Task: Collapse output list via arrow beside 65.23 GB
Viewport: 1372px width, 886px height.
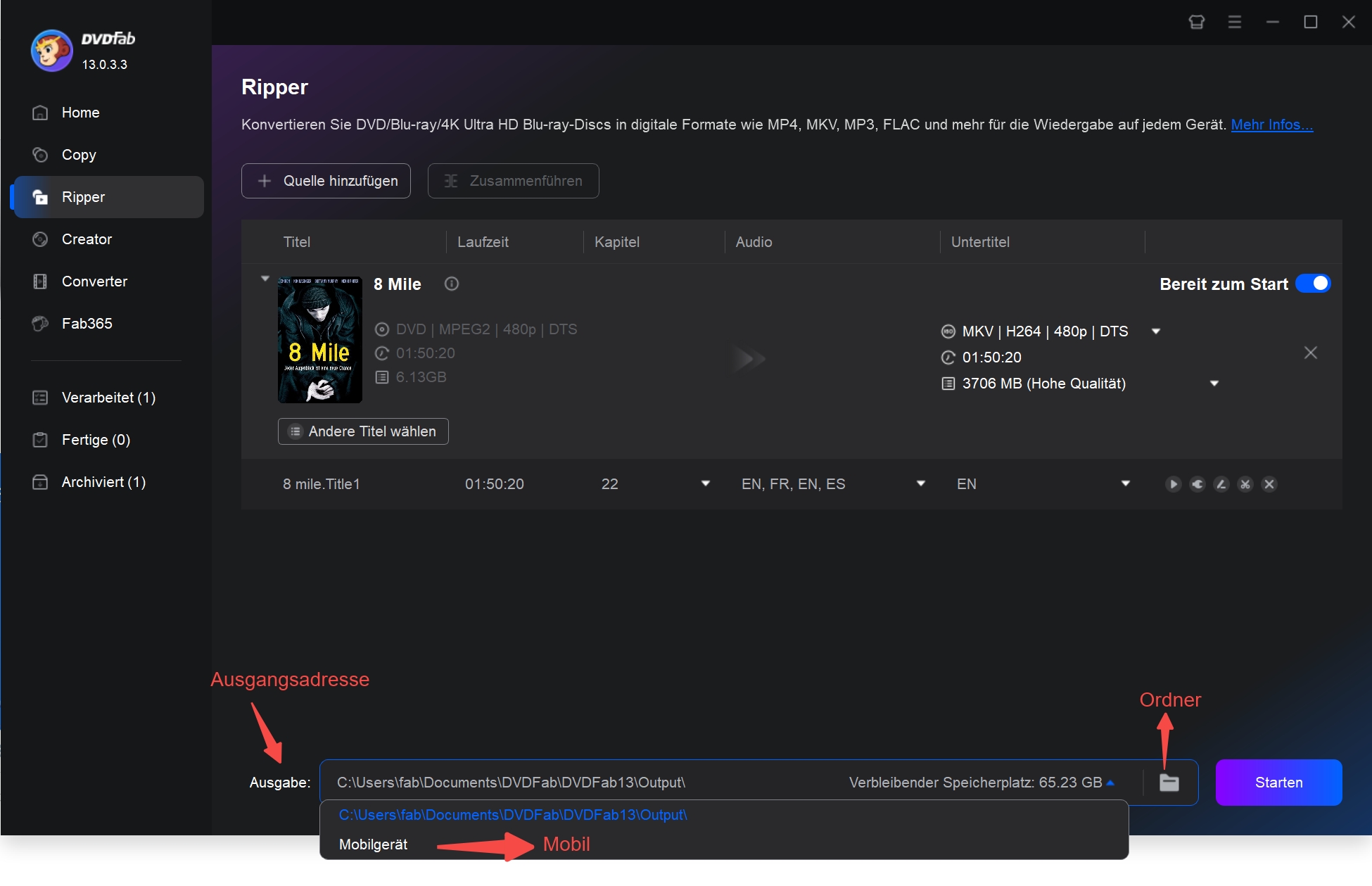Action: (x=1110, y=783)
